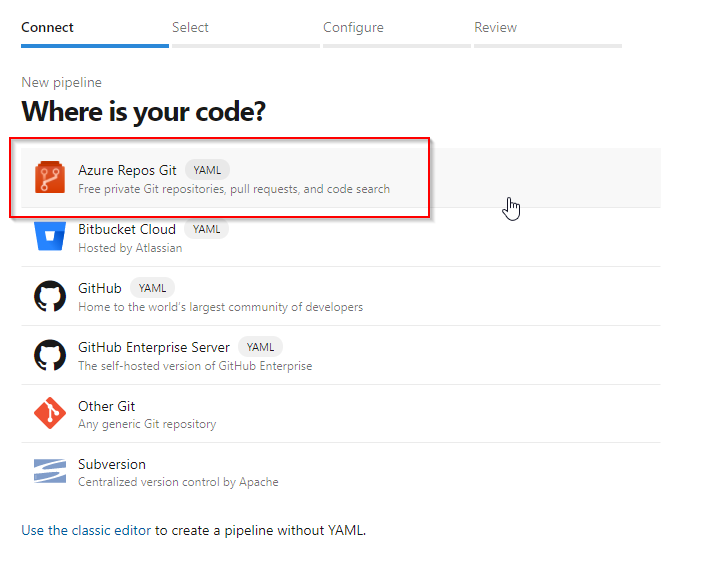Choose Azure Repos Git as source

click(x=341, y=178)
